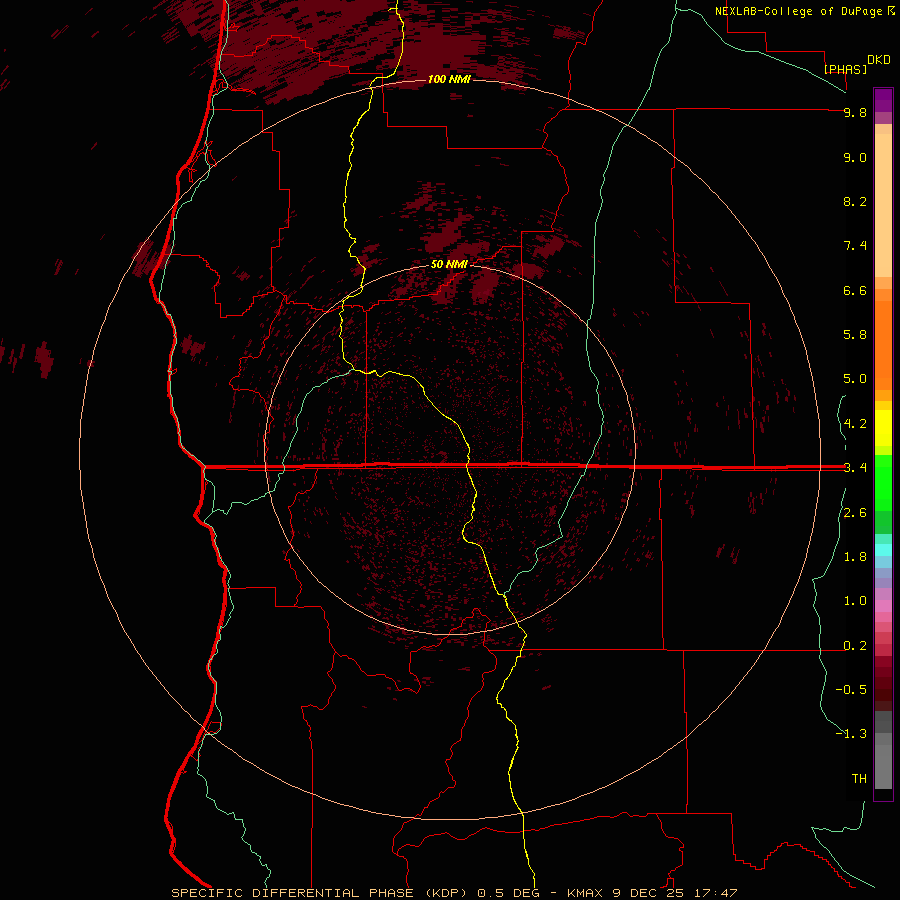This screenshot has width=900, height=900.
Task: Select the peach segment of the color bar
Action: (x=883, y=201)
